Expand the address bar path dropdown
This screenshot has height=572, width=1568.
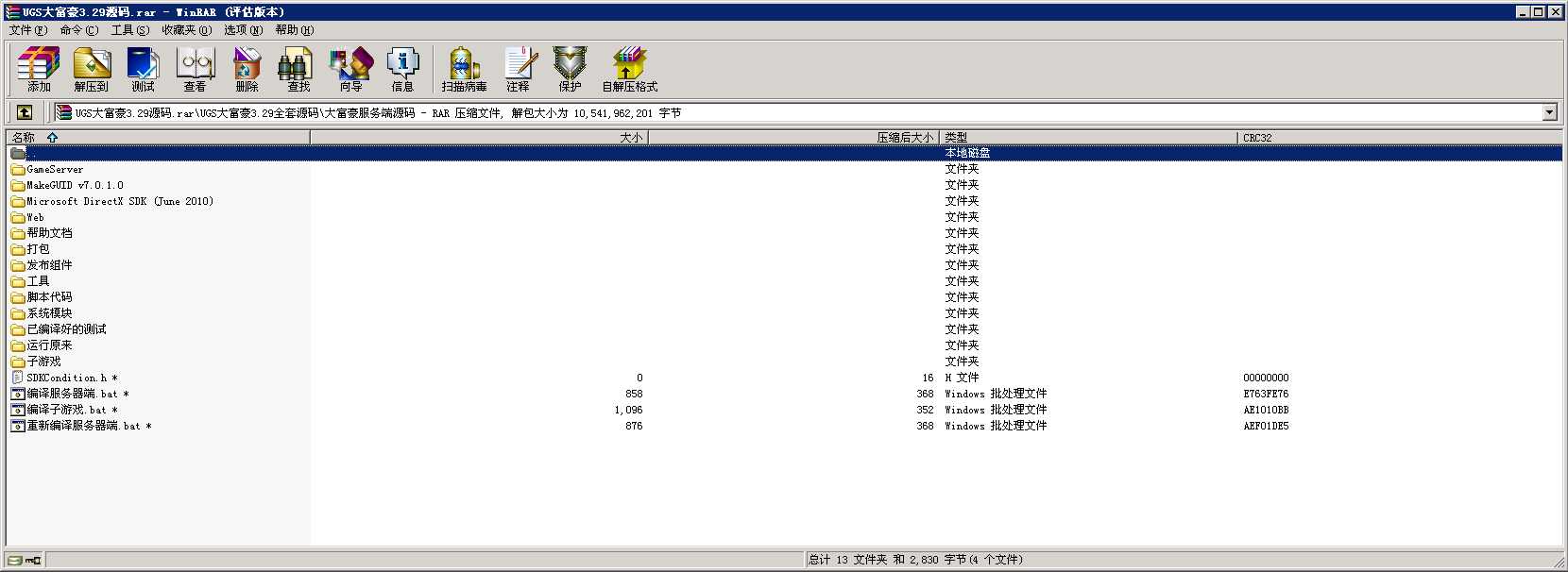pos(1549,112)
